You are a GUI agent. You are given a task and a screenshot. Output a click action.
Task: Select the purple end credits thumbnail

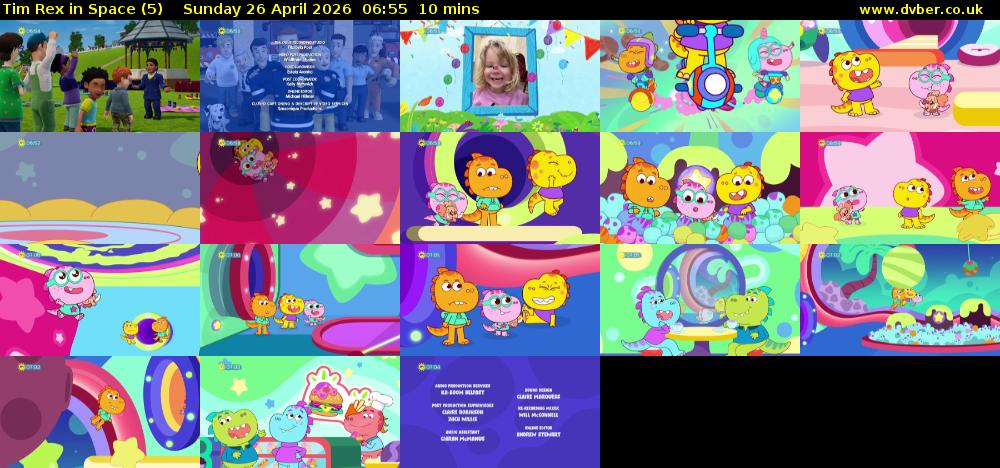coord(500,412)
